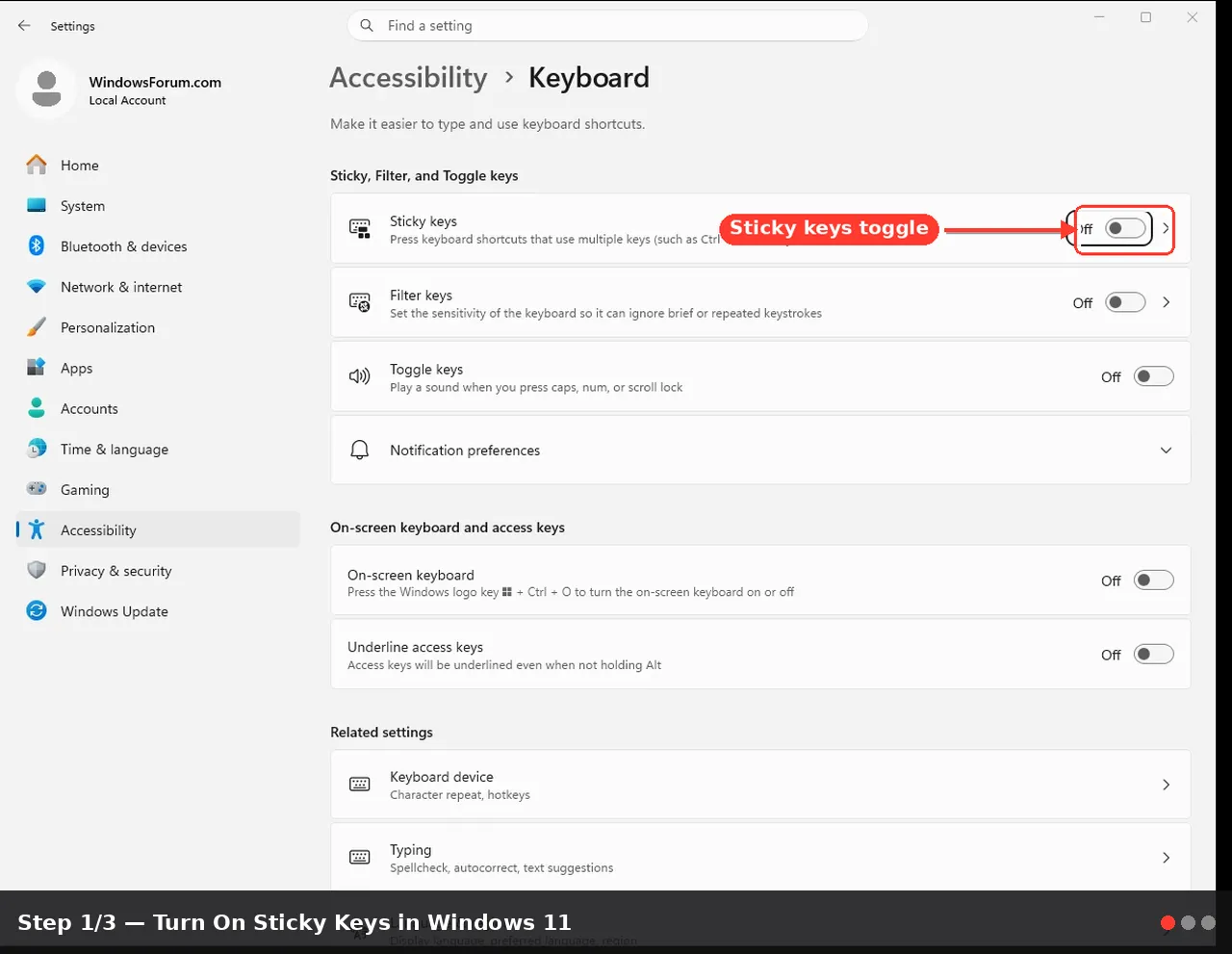Click the Home house icon
This screenshot has width=1232, height=954.
37,165
